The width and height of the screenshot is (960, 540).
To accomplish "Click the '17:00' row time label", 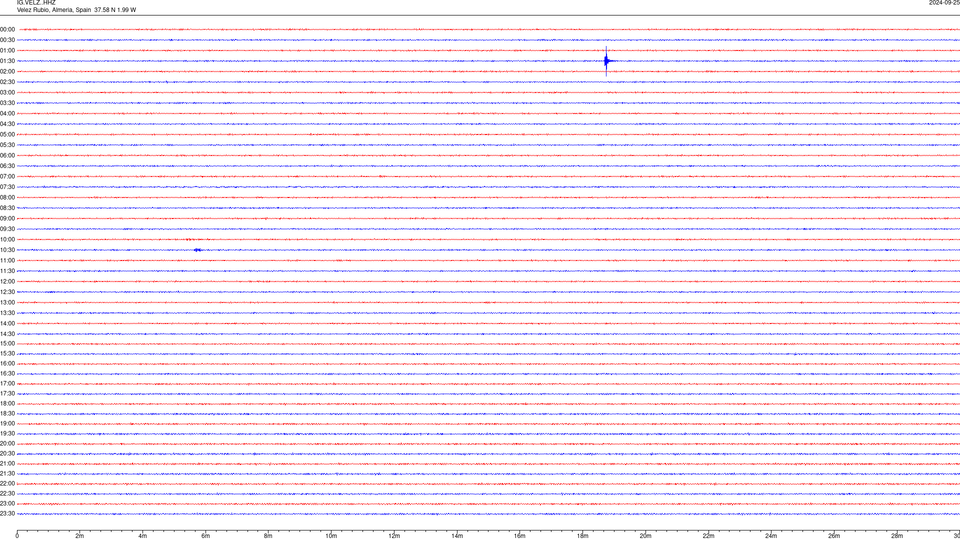I will pyautogui.click(x=7, y=384).
